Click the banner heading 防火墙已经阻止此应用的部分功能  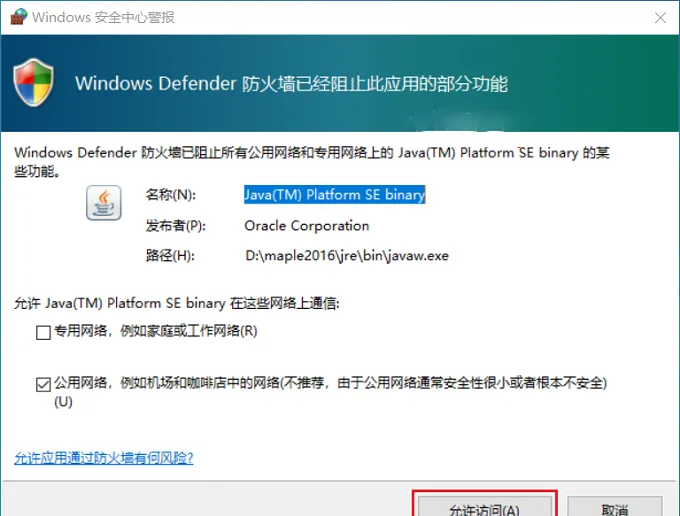(x=291, y=84)
